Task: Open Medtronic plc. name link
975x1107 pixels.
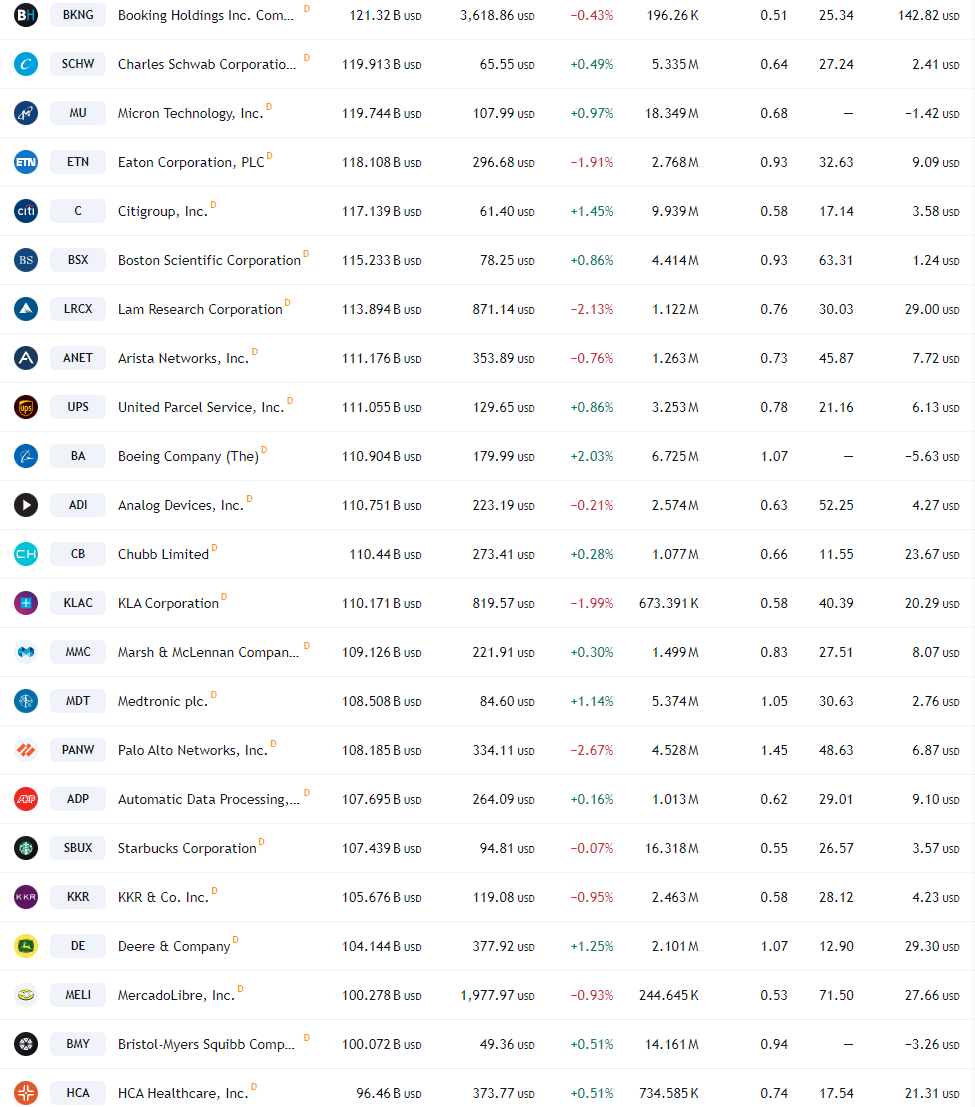Action: pos(162,702)
